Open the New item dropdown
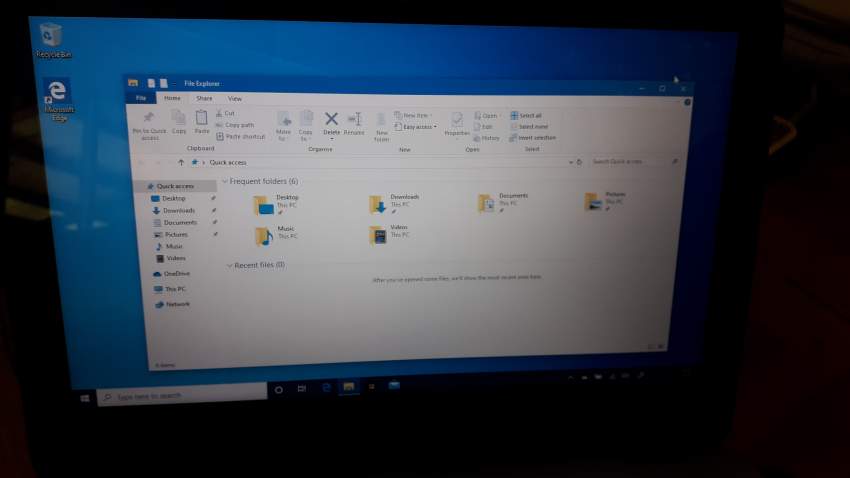The image size is (850, 478). pos(413,115)
